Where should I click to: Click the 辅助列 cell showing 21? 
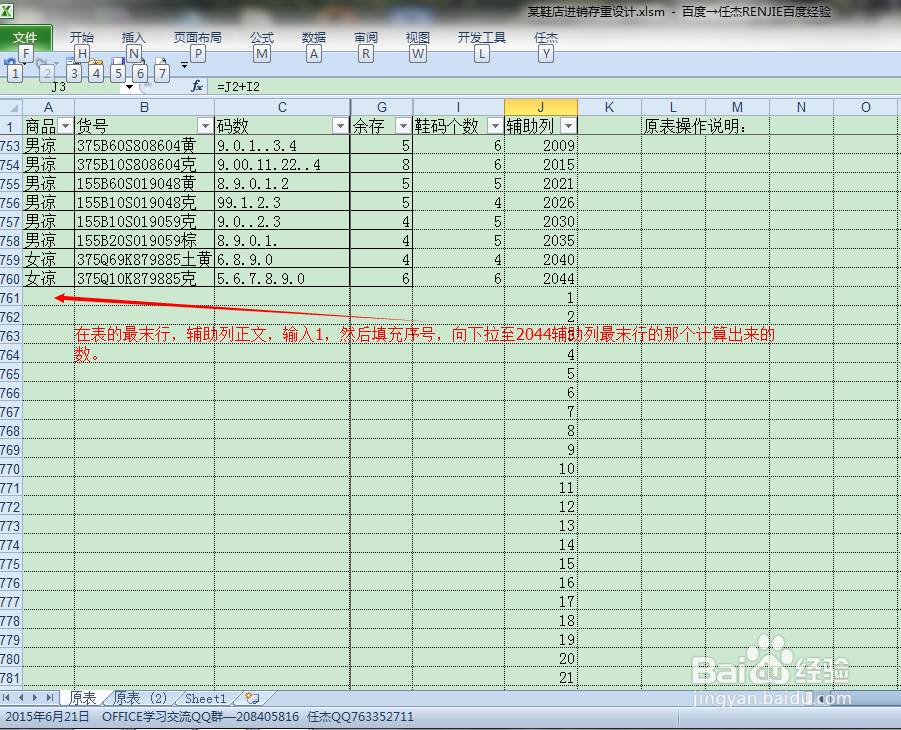541,678
